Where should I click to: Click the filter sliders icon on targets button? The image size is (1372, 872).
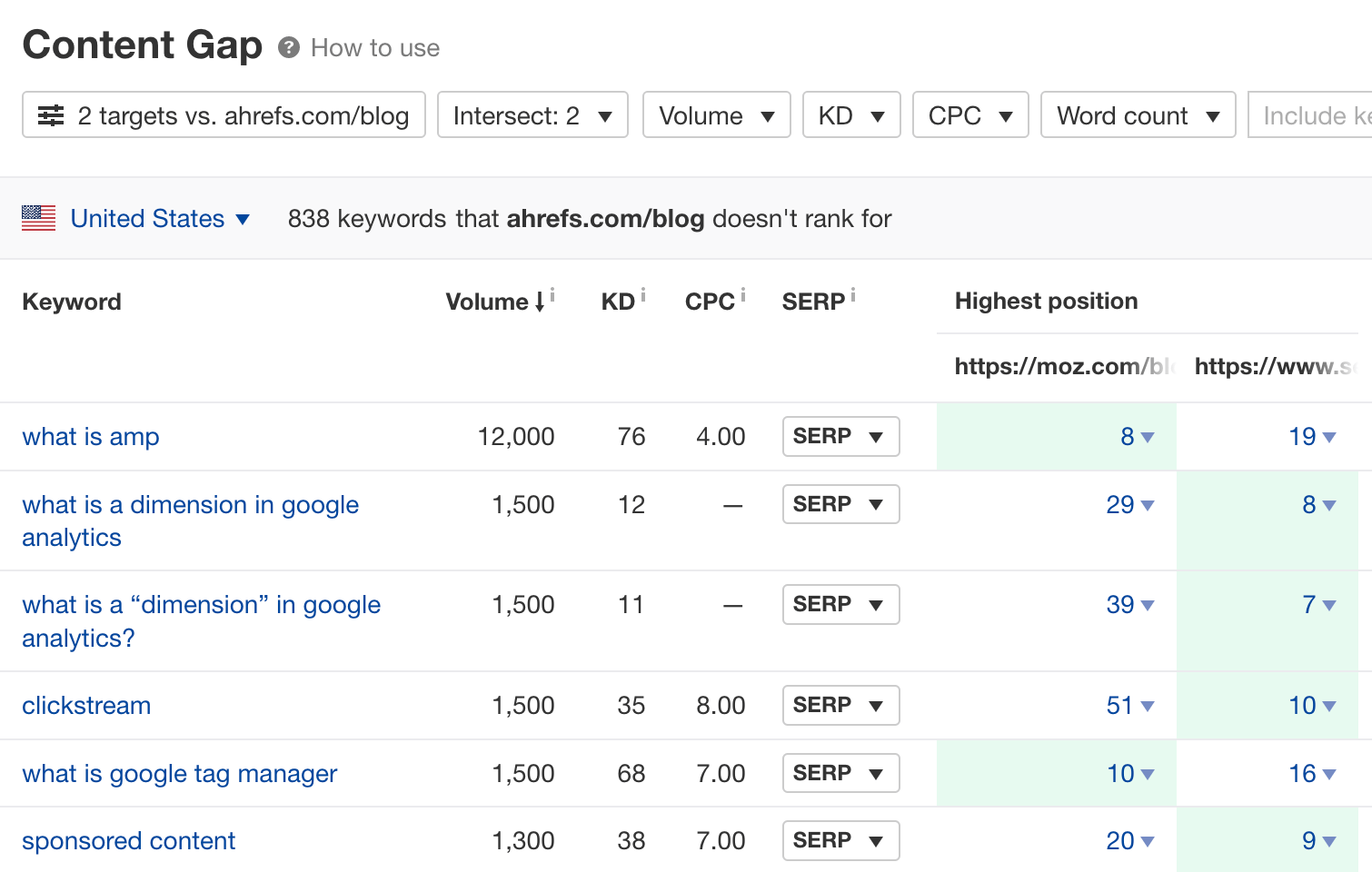(x=50, y=115)
